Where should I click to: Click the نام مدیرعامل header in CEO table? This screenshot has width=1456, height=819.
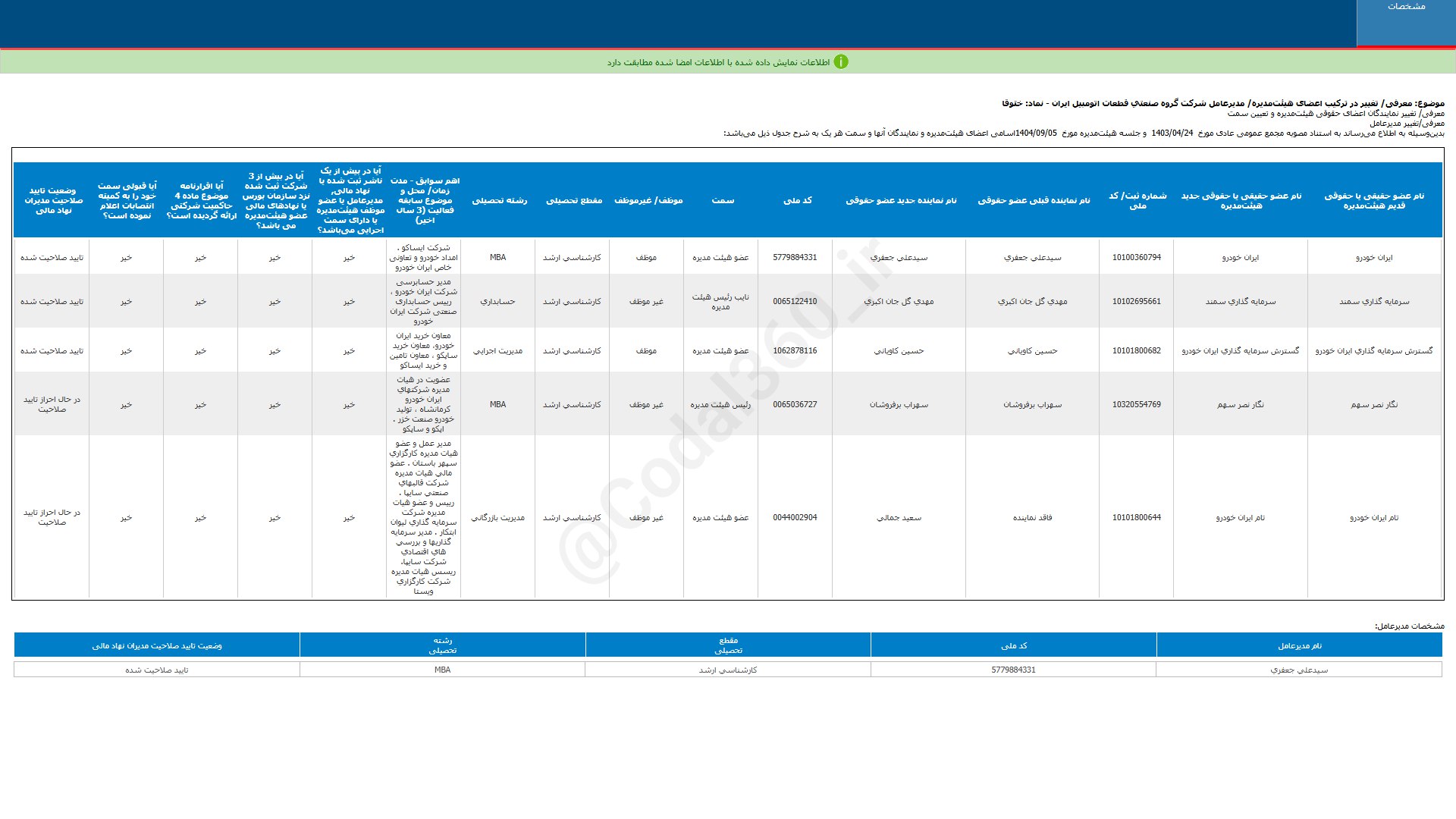coord(1299,646)
